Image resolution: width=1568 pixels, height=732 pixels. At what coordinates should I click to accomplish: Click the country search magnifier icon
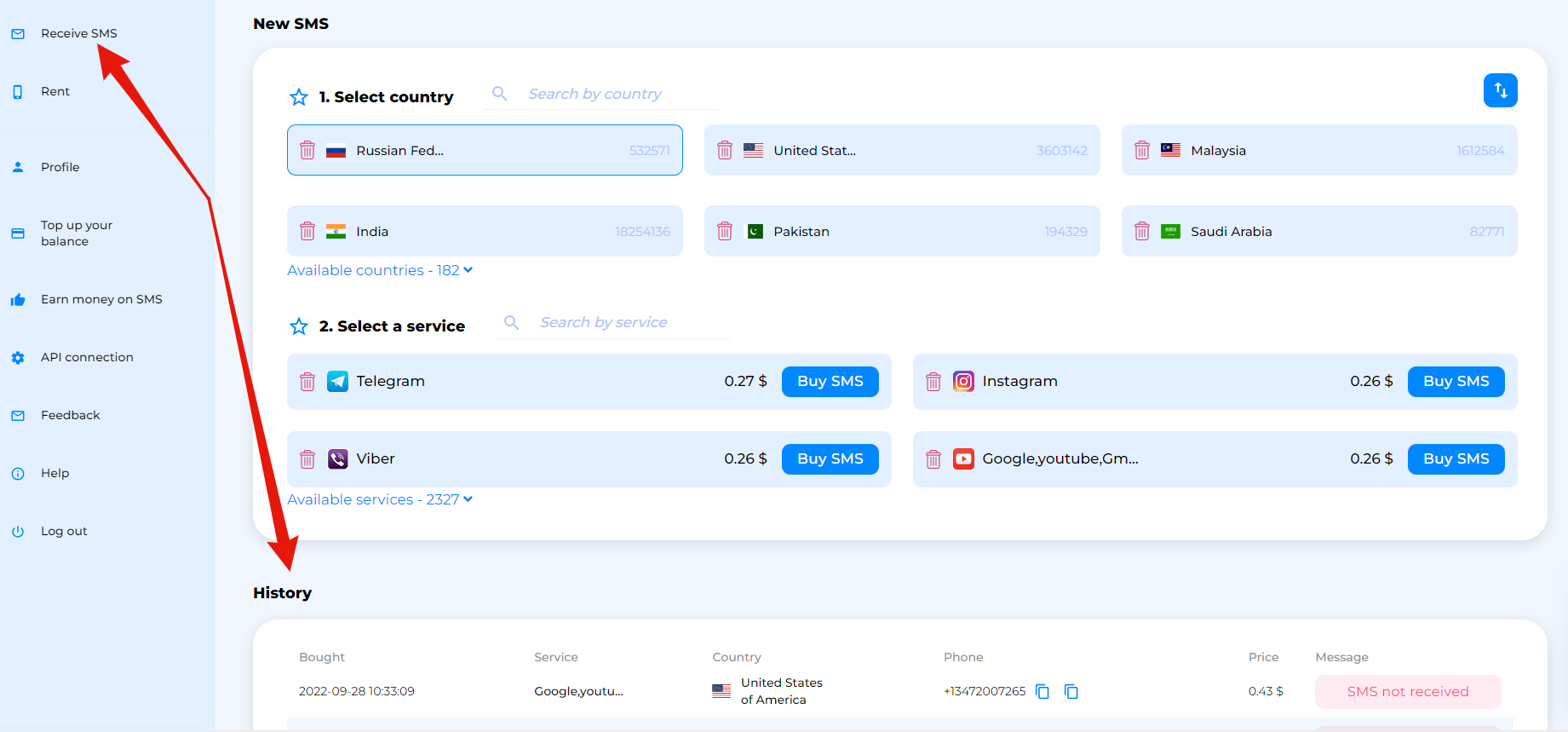tap(500, 94)
